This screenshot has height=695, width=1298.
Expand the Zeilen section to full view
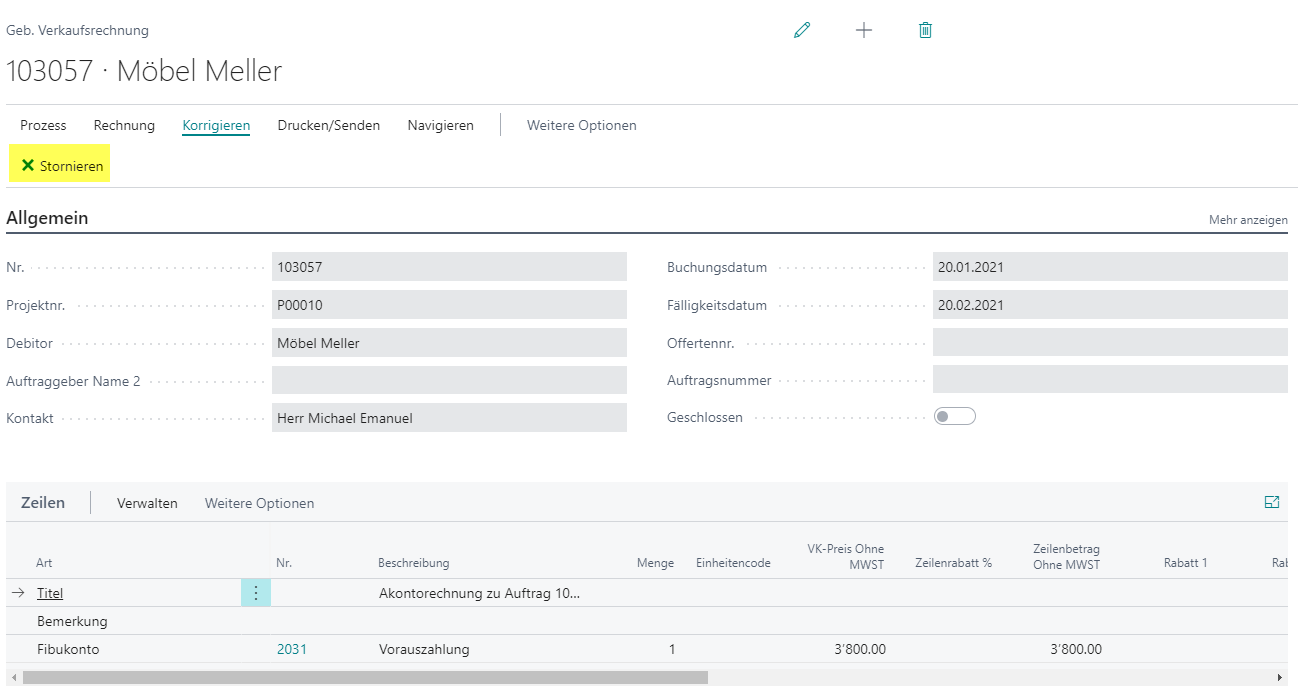coord(1272,503)
